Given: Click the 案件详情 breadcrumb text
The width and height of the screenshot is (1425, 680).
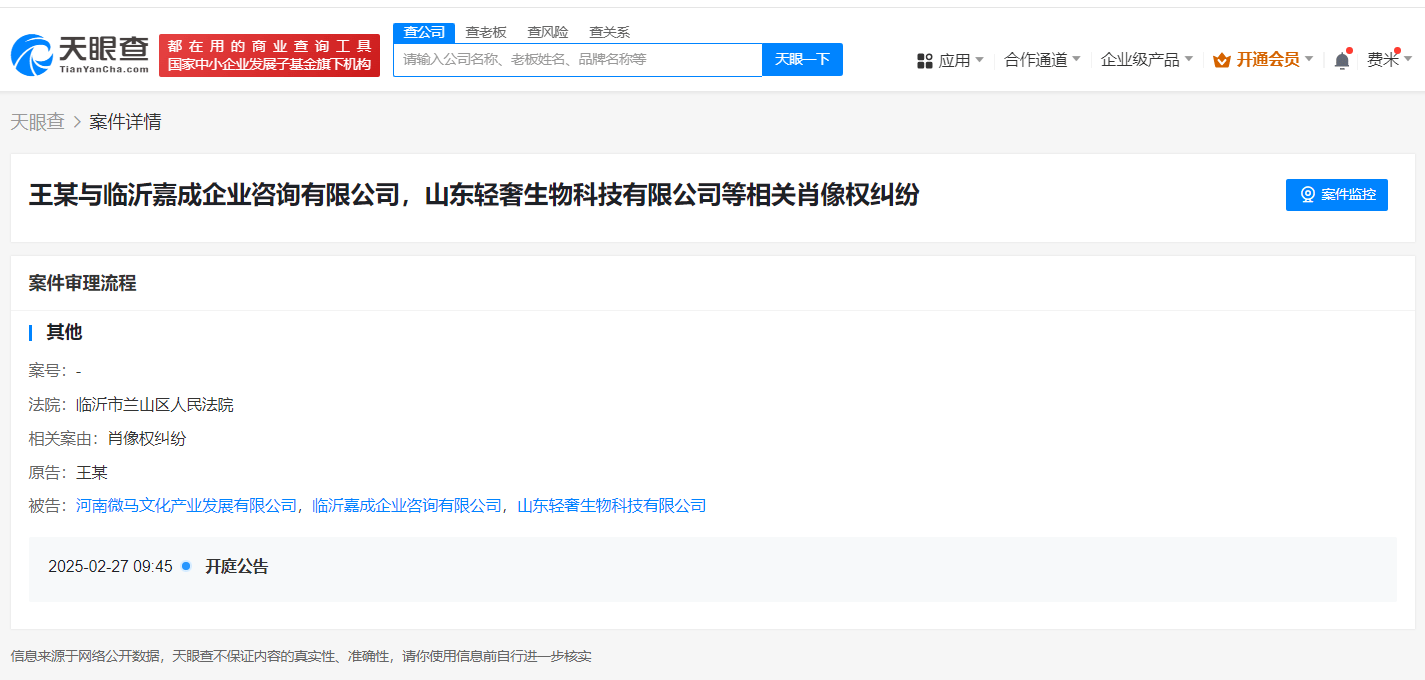Looking at the screenshot, I should tap(125, 122).
